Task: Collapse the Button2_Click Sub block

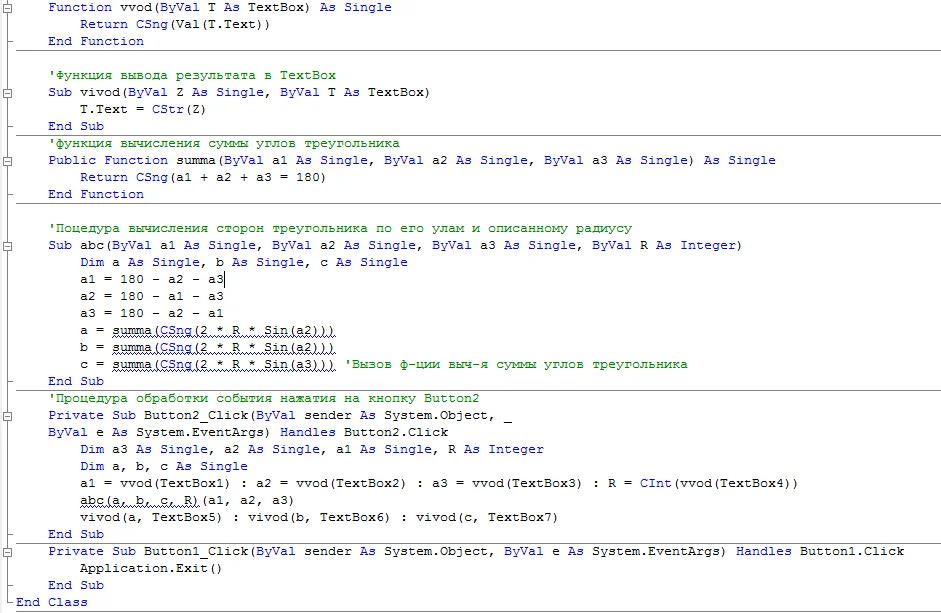Action: pyautogui.click(x=7, y=416)
